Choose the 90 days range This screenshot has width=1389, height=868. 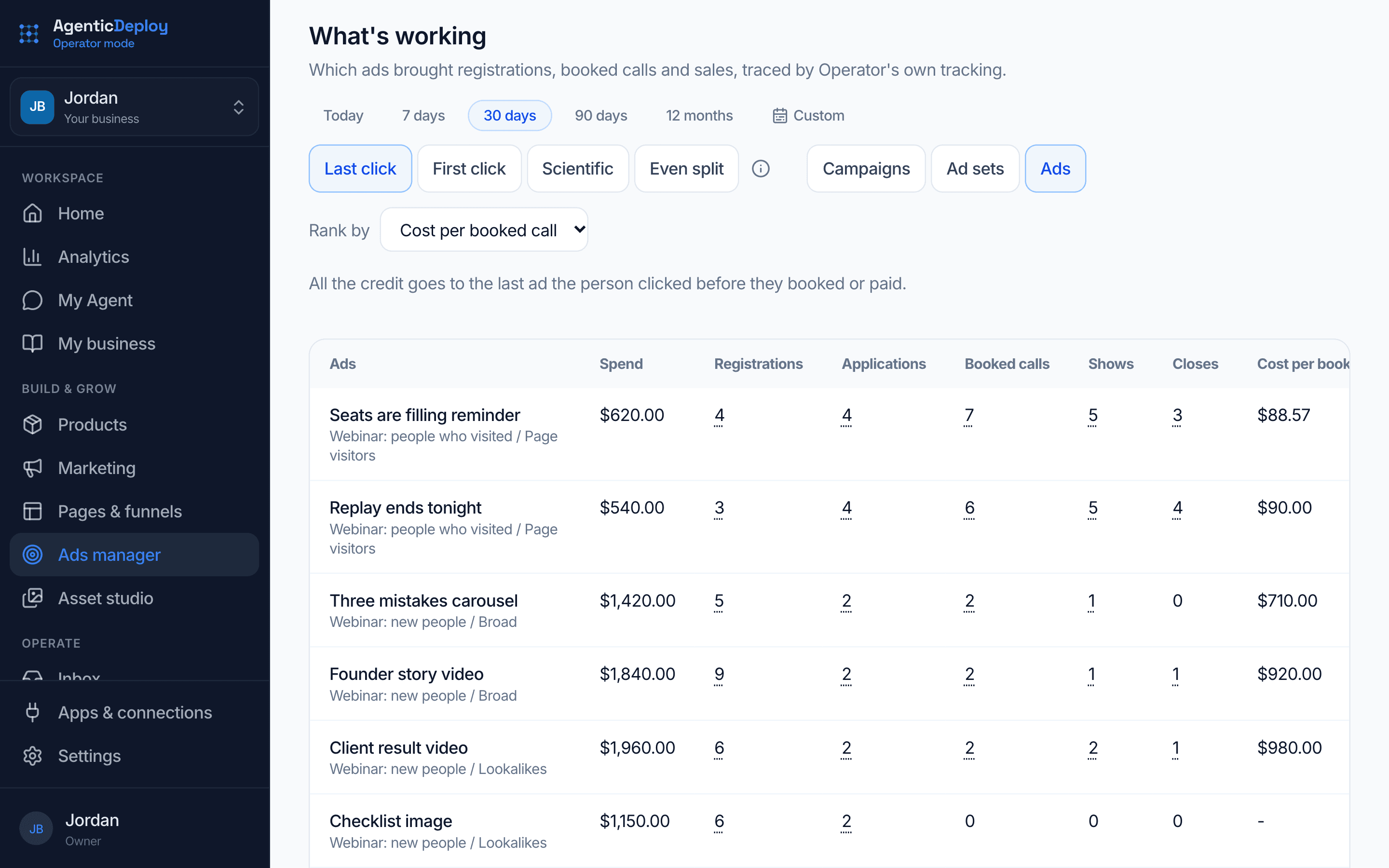(x=601, y=115)
